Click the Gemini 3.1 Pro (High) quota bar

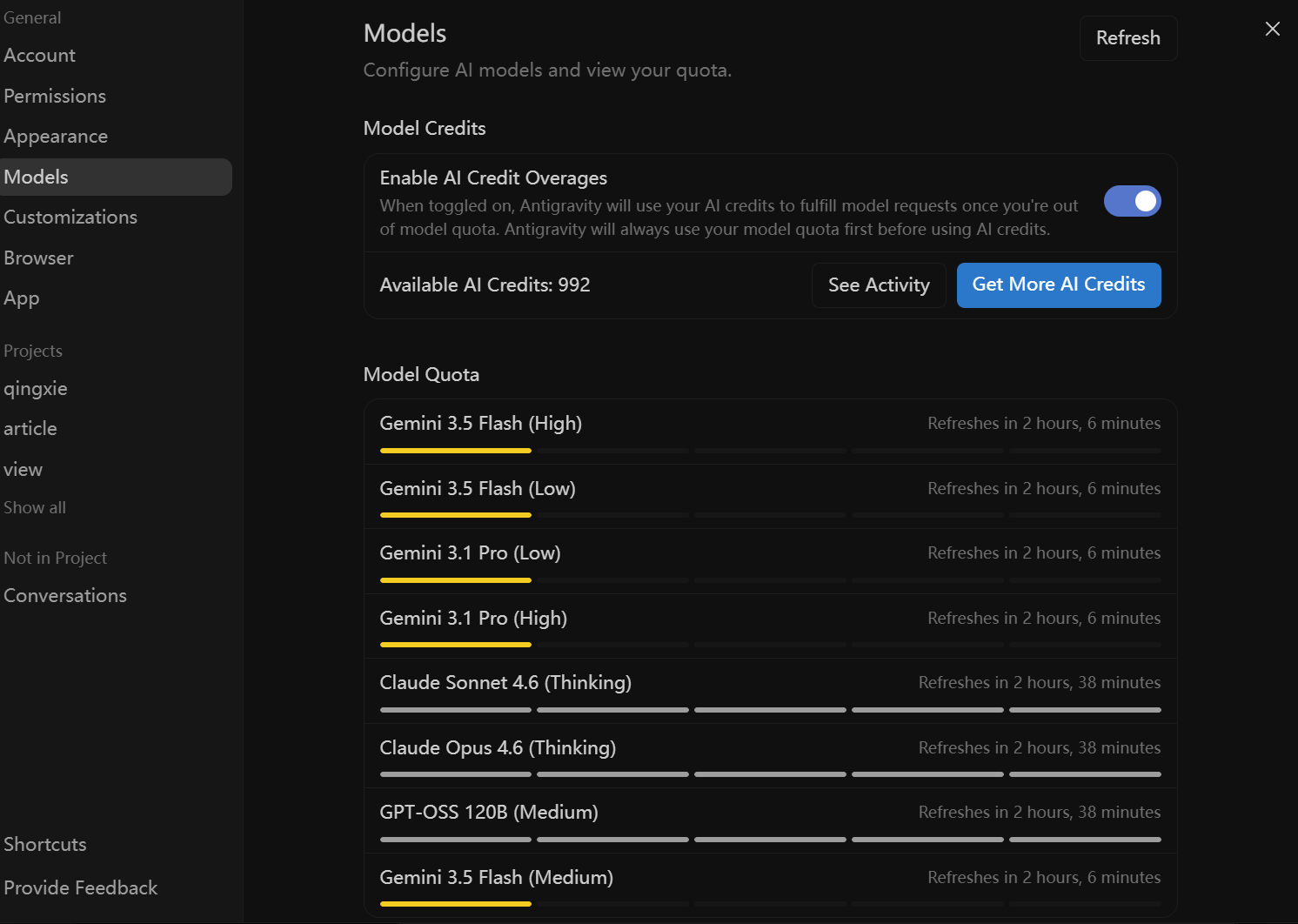click(x=771, y=645)
